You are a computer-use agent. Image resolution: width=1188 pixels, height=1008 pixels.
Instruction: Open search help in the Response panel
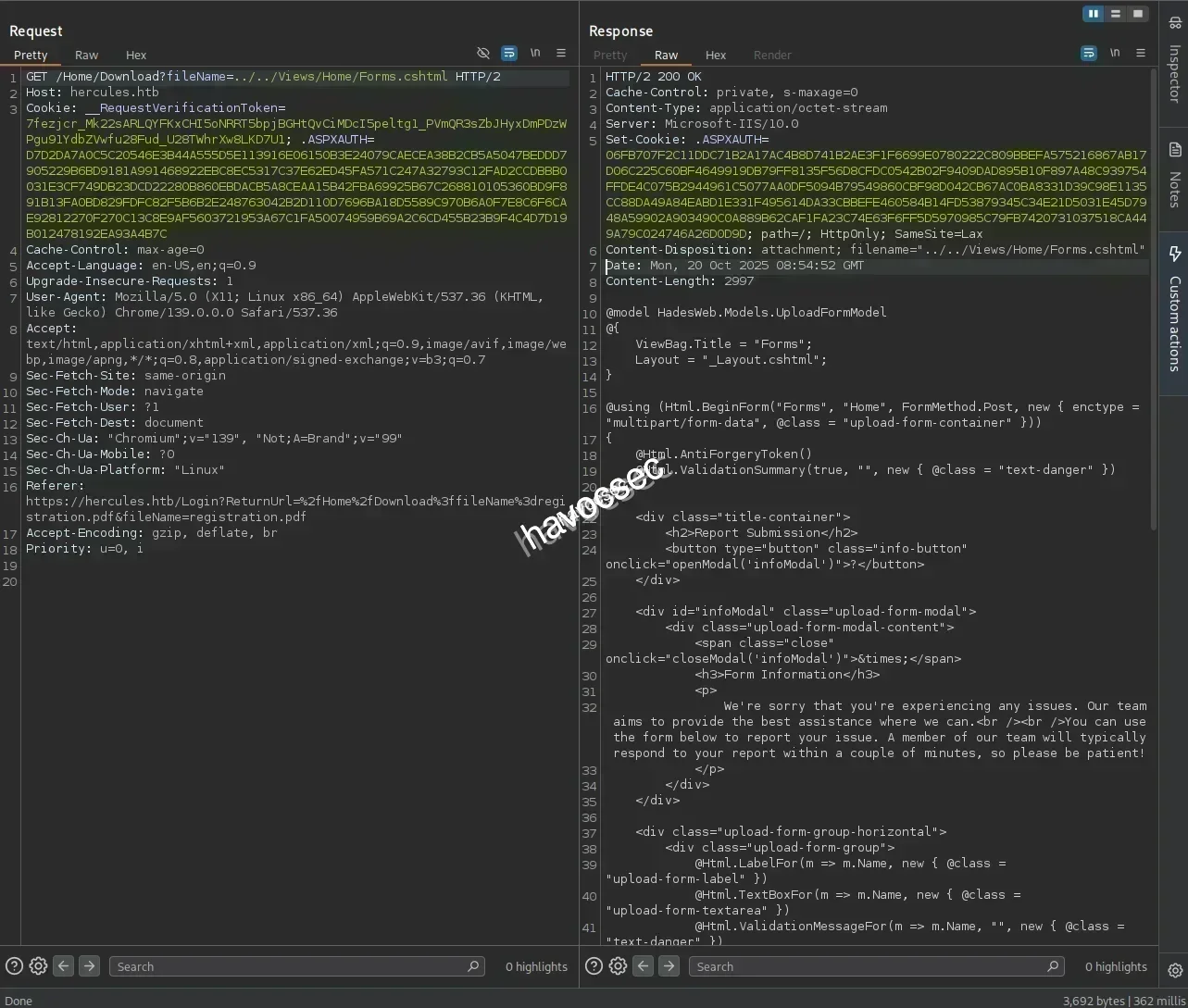point(594,965)
